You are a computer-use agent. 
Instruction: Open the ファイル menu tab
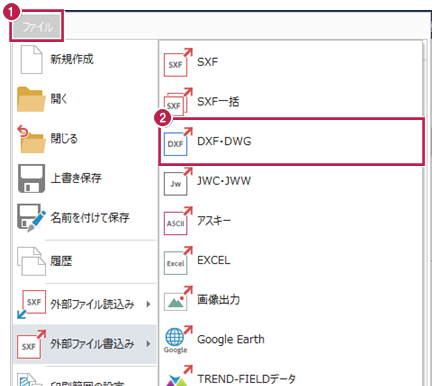point(37,27)
